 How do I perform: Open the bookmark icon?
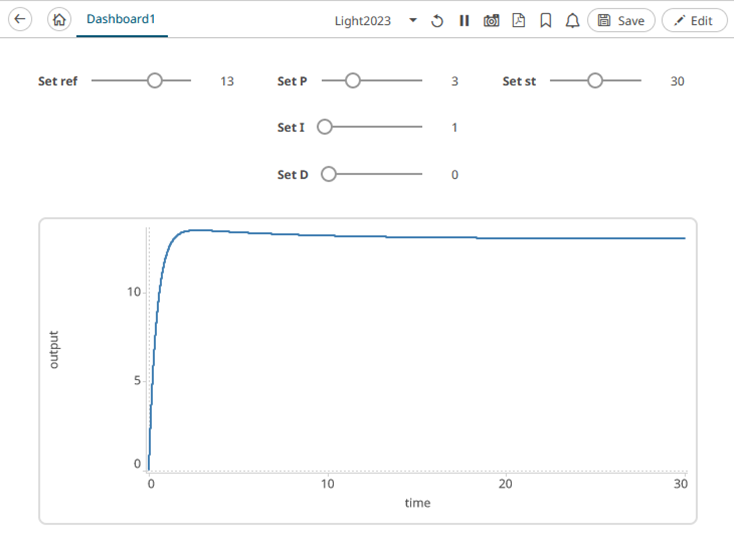coord(545,21)
